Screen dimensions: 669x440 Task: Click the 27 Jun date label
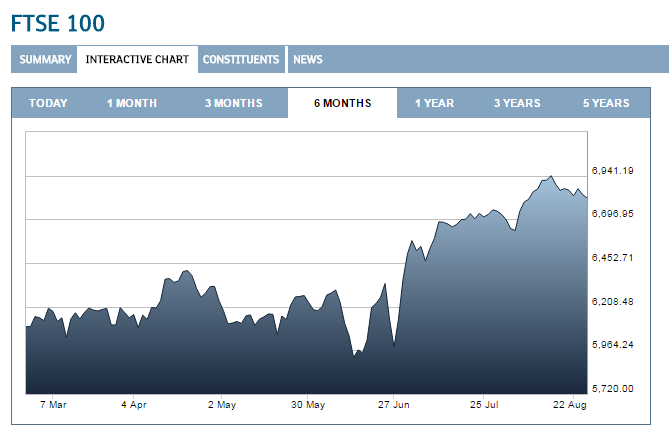393,405
